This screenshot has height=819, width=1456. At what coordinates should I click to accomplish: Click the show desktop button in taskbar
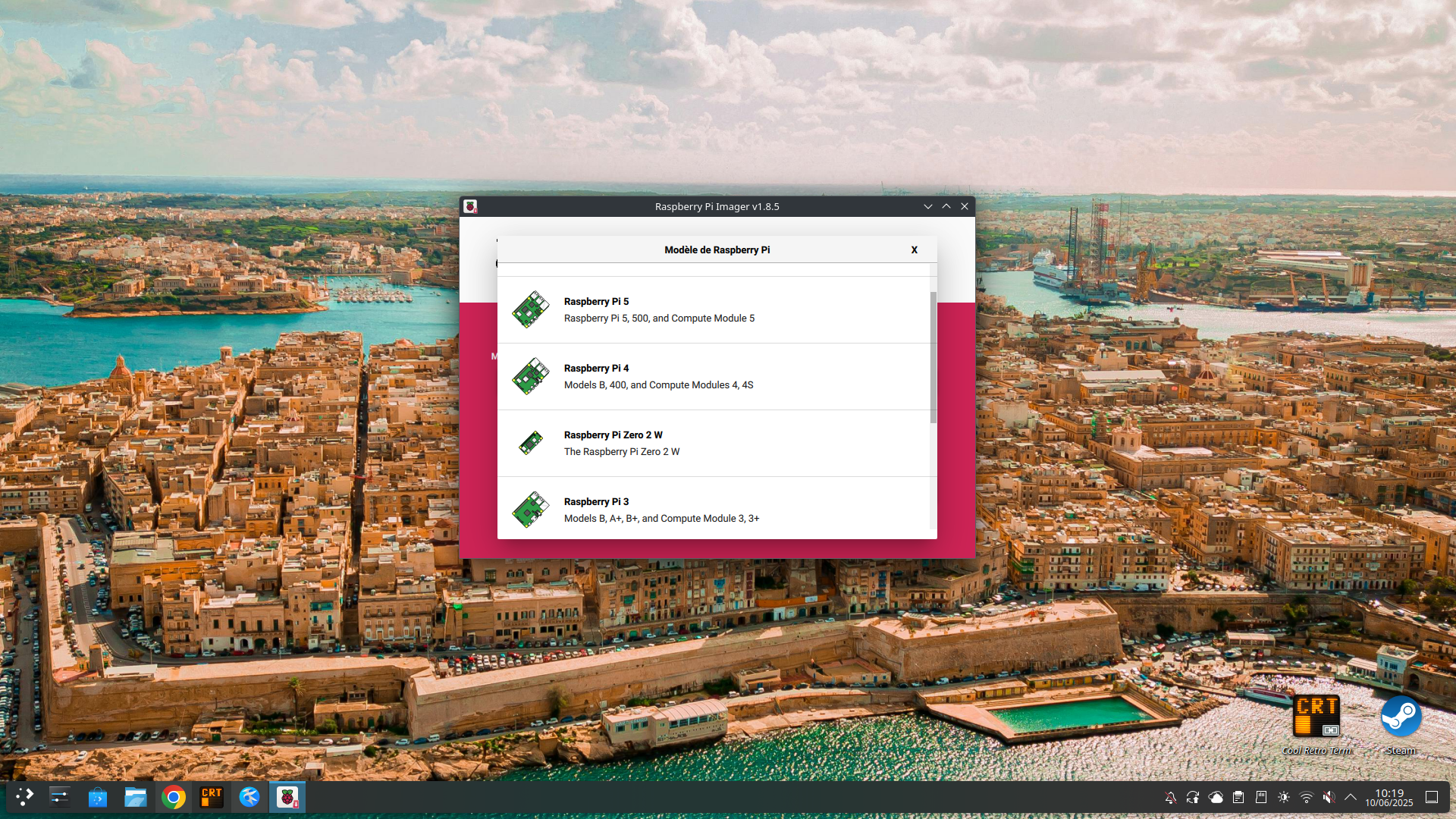1432,797
